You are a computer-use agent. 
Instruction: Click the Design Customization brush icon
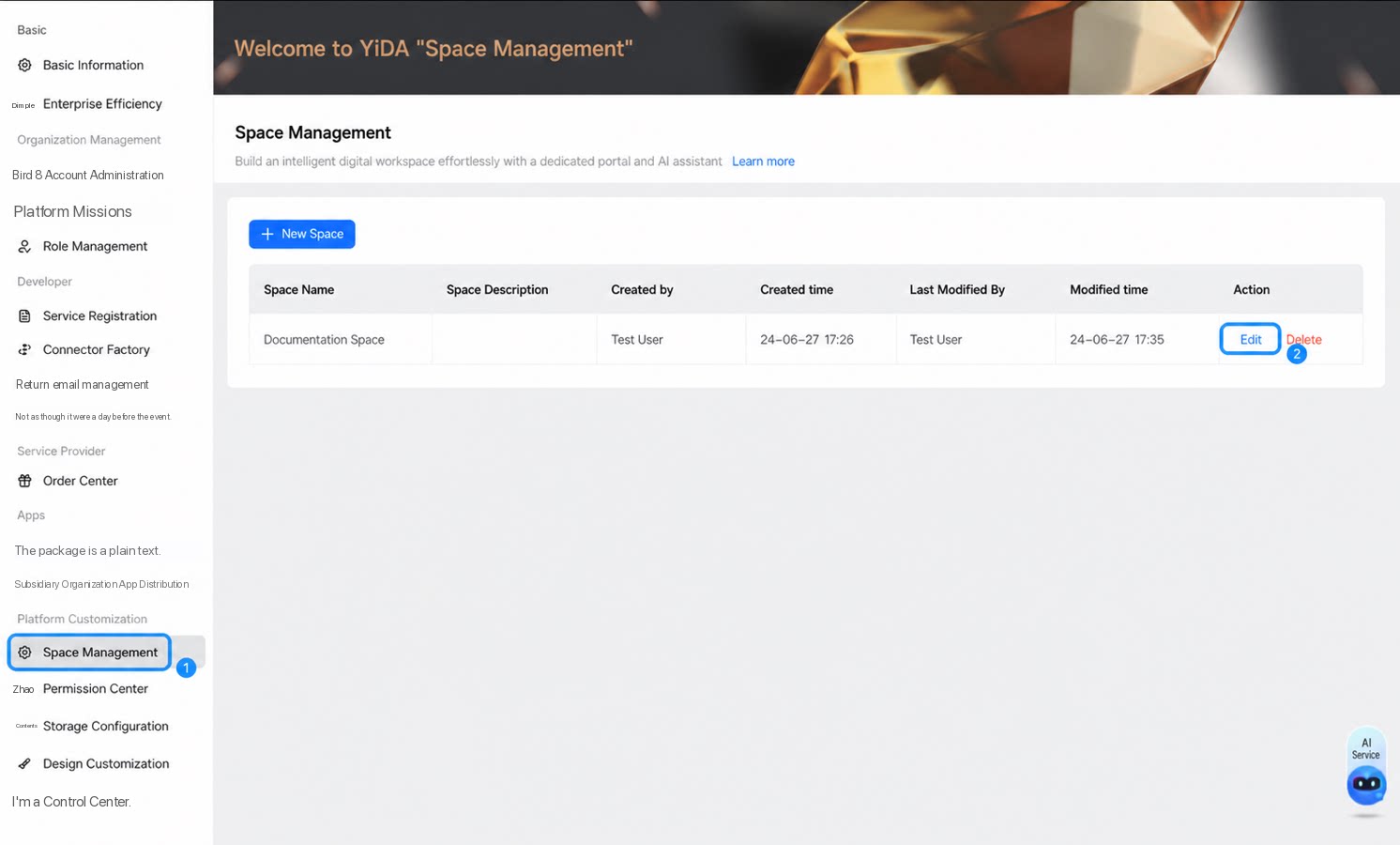point(24,763)
